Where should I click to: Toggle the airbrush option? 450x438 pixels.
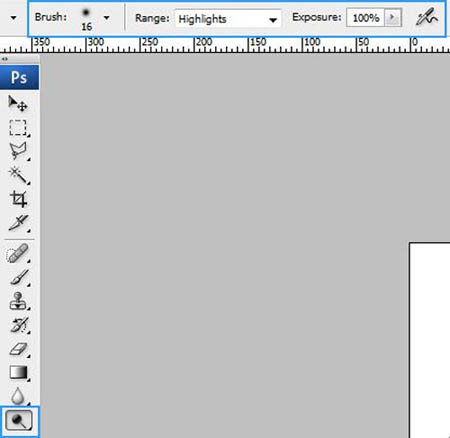pyautogui.click(x=427, y=17)
